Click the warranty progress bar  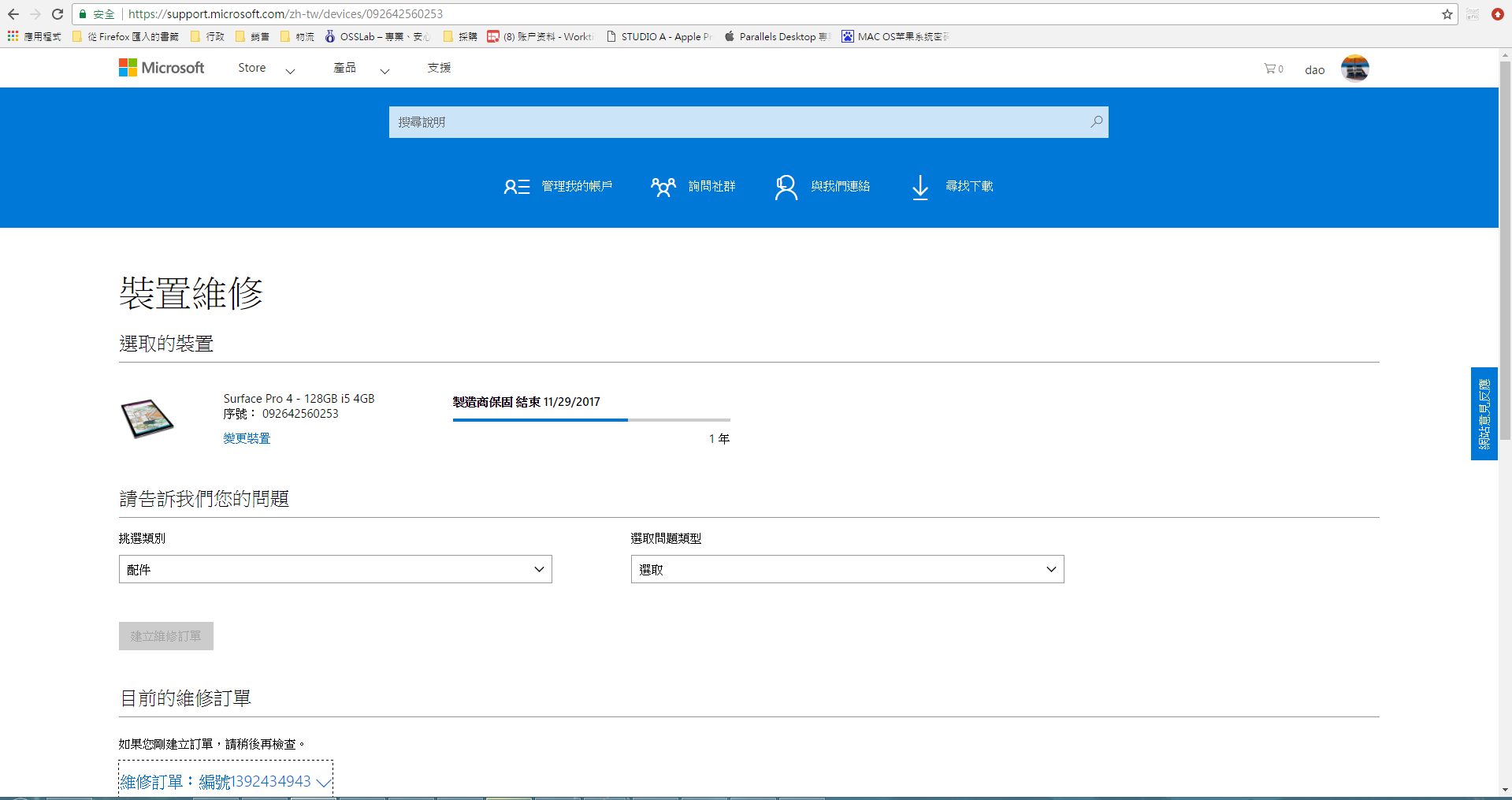(592, 420)
